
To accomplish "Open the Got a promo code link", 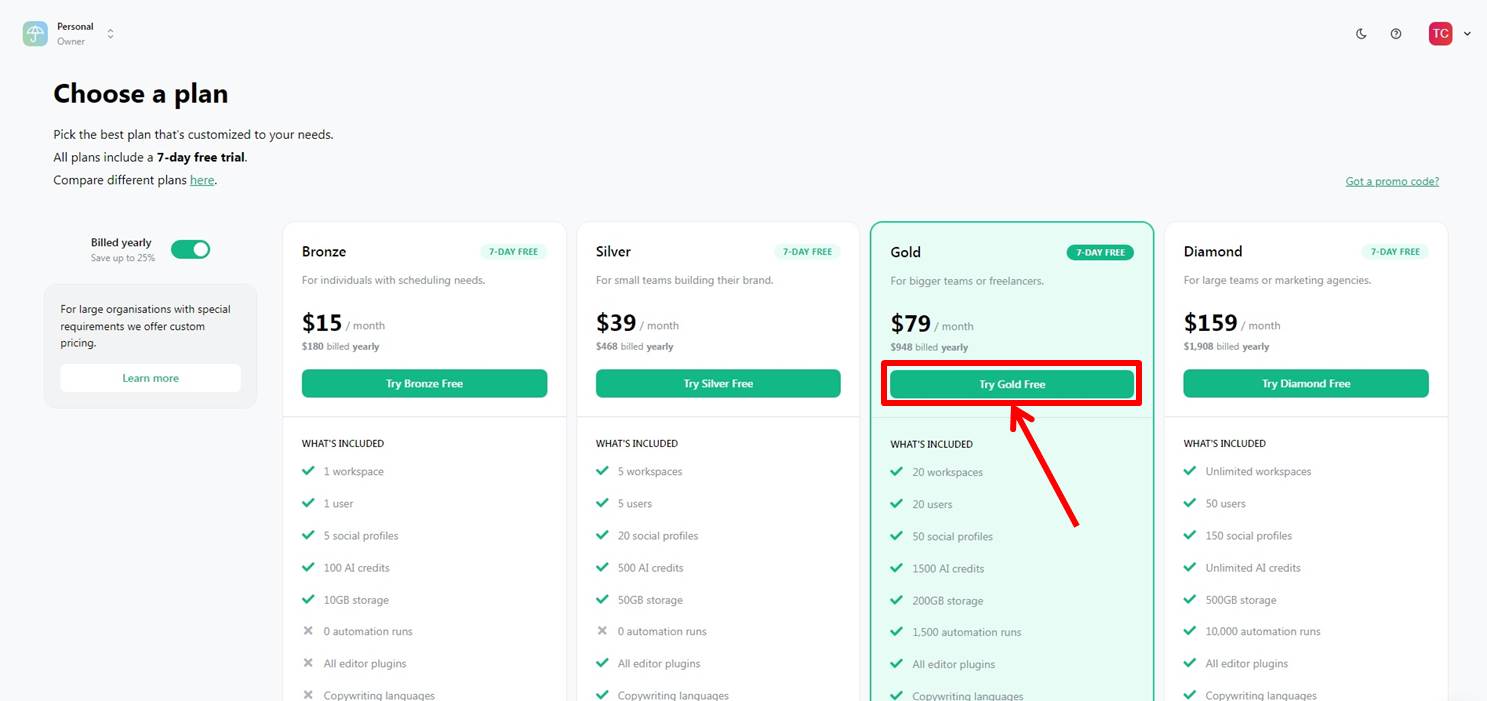I will coord(1392,181).
